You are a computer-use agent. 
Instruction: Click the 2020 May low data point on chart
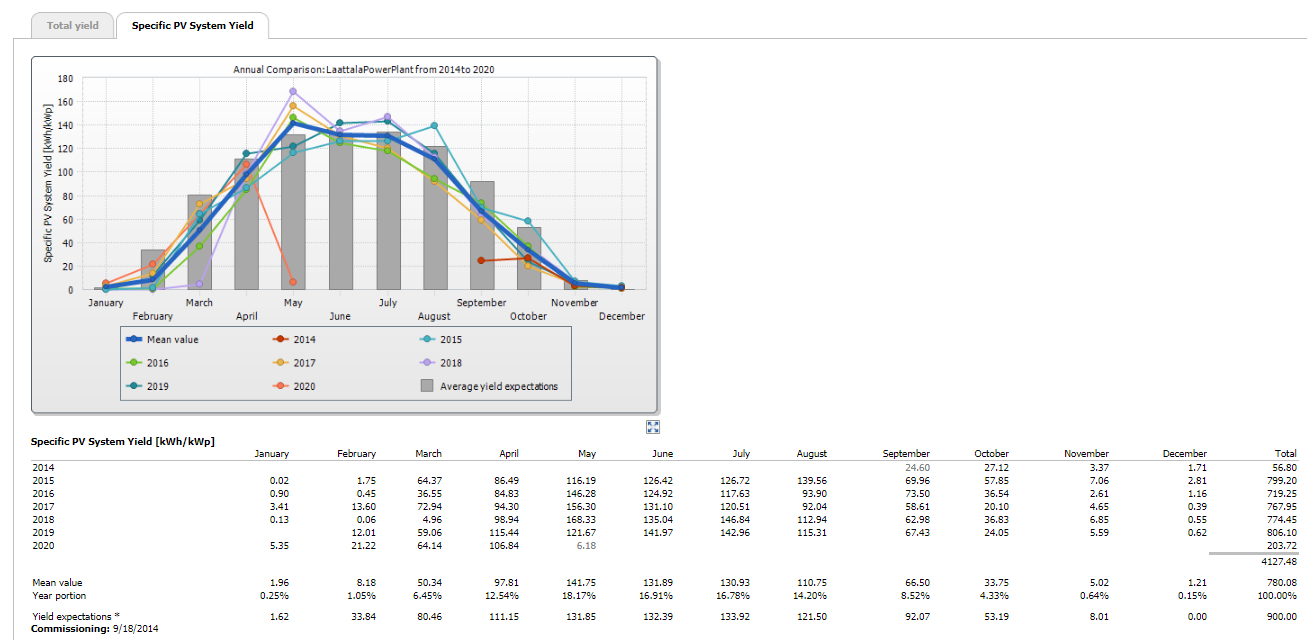(x=293, y=282)
